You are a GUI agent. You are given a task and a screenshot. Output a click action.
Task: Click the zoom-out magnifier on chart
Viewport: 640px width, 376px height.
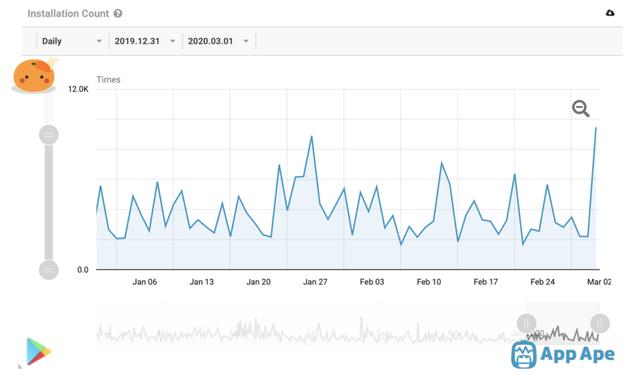tap(580, 109)
